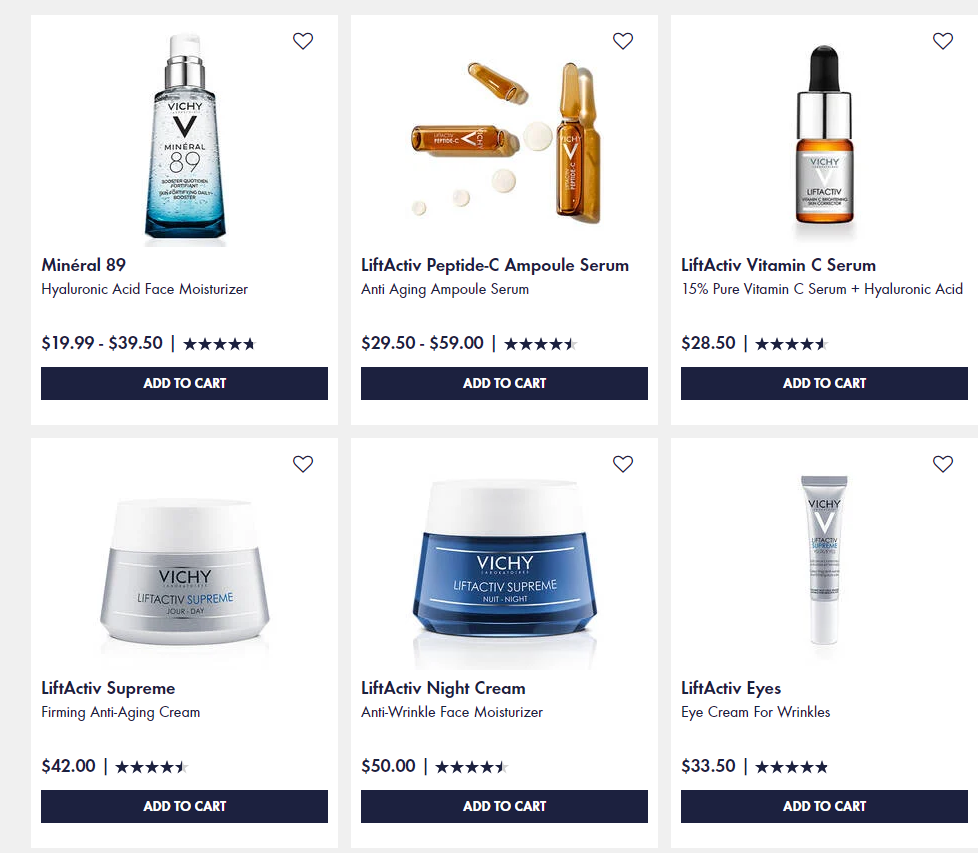The height and width of the screenshot is (853, 978).
Task: View the Minéral 89 bottle product image
Action: pos(185,137)
